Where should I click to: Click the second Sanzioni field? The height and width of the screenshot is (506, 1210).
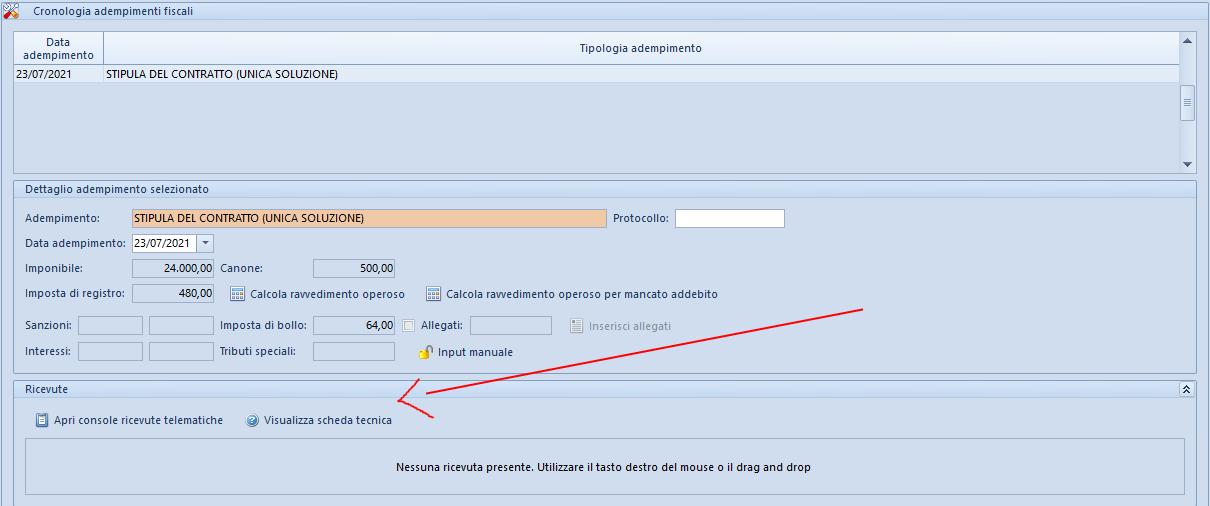181,325
